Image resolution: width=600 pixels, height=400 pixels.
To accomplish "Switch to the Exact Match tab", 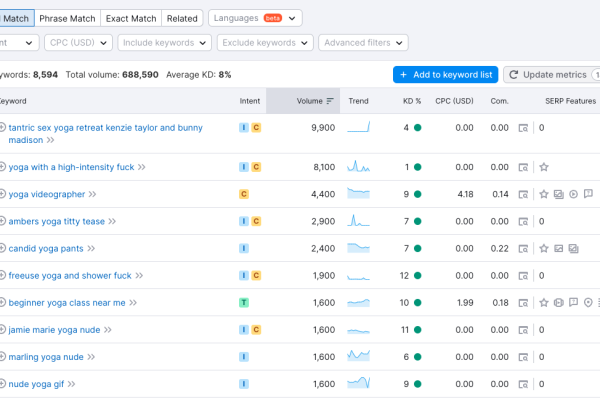I will click(131, 18).
